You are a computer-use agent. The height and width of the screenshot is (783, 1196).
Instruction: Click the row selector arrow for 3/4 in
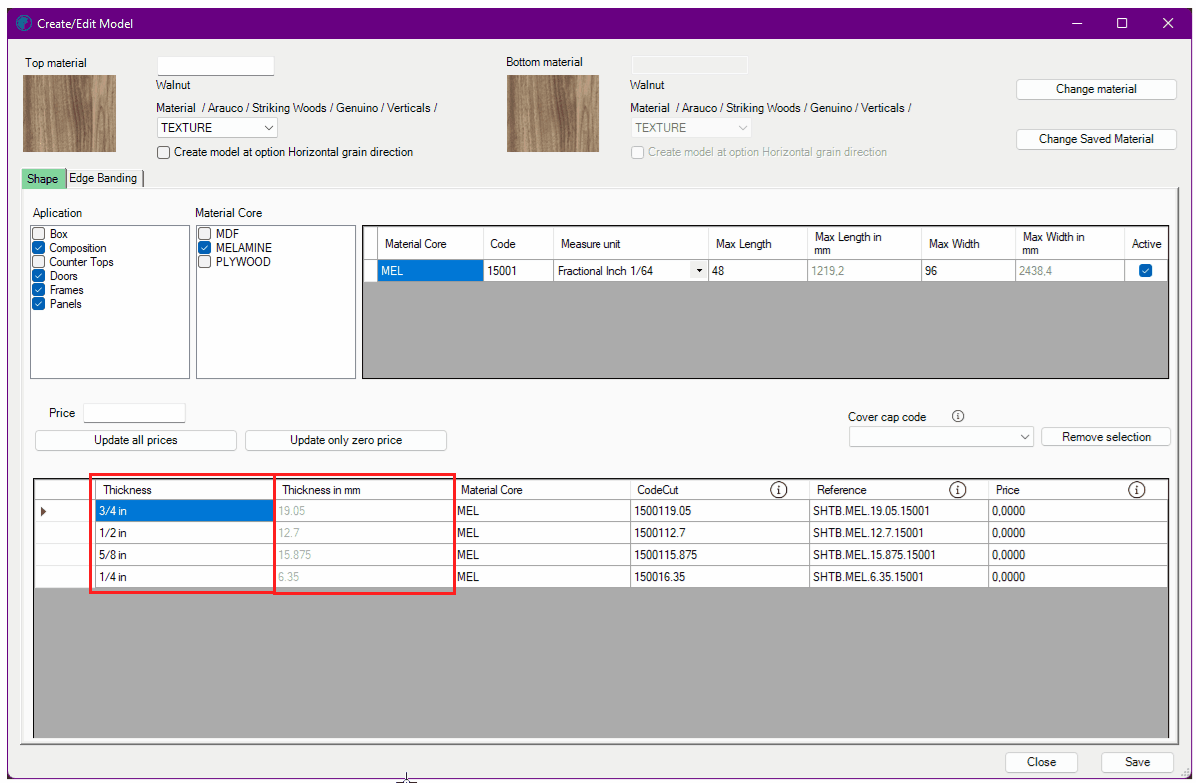43,511
